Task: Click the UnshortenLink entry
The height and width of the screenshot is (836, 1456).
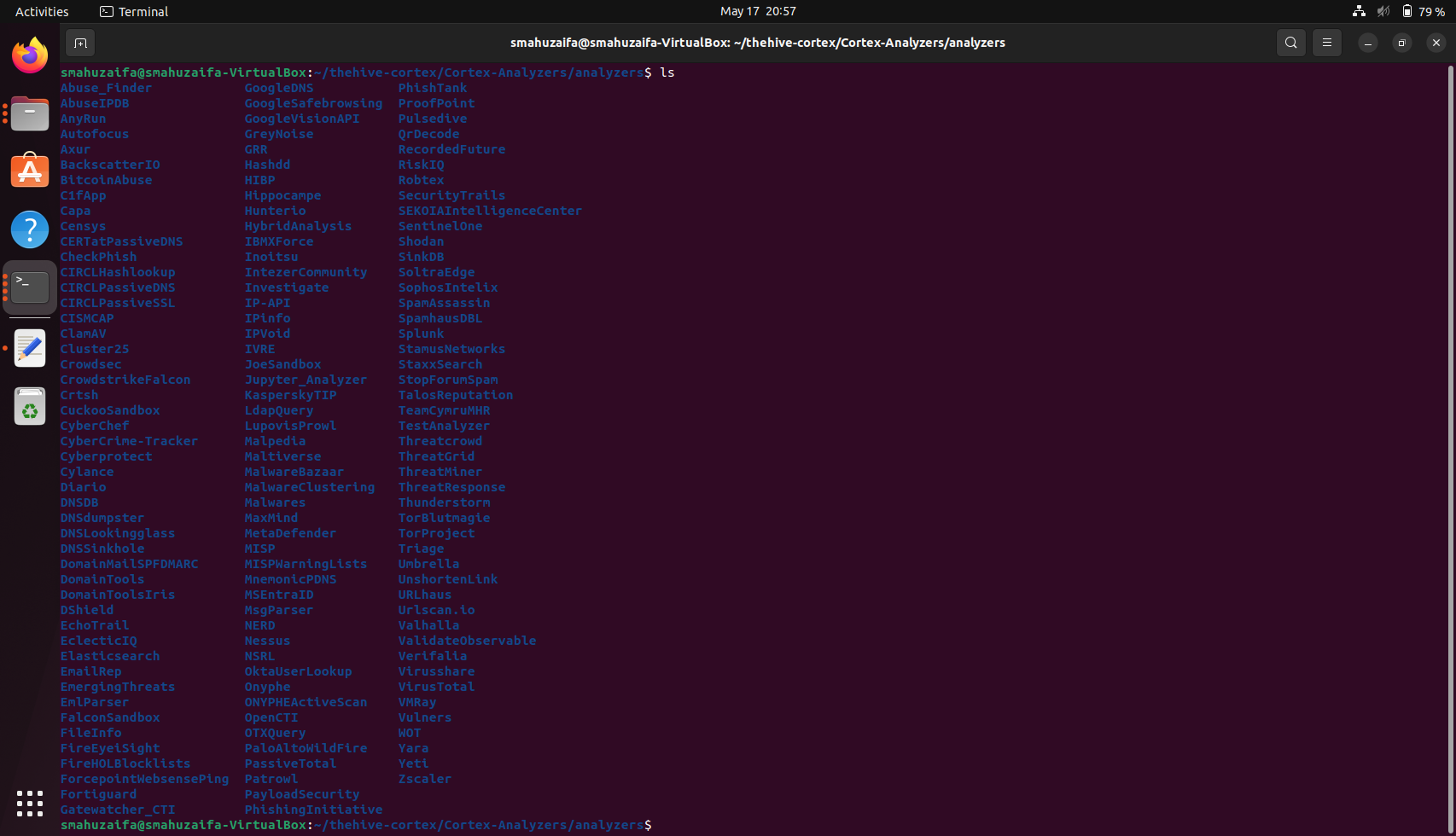Action: click(x=448, y=579)
